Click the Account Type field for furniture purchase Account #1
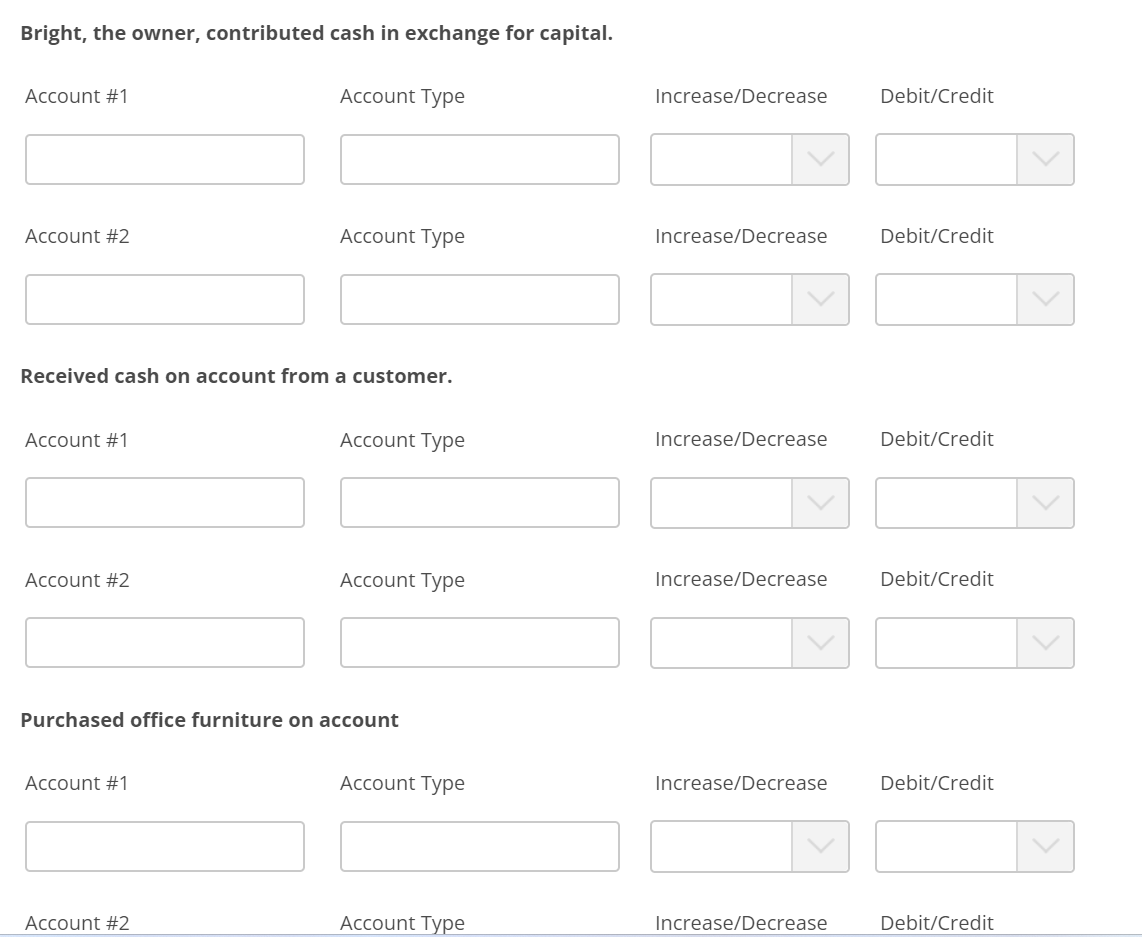 (x=479, y=846)
